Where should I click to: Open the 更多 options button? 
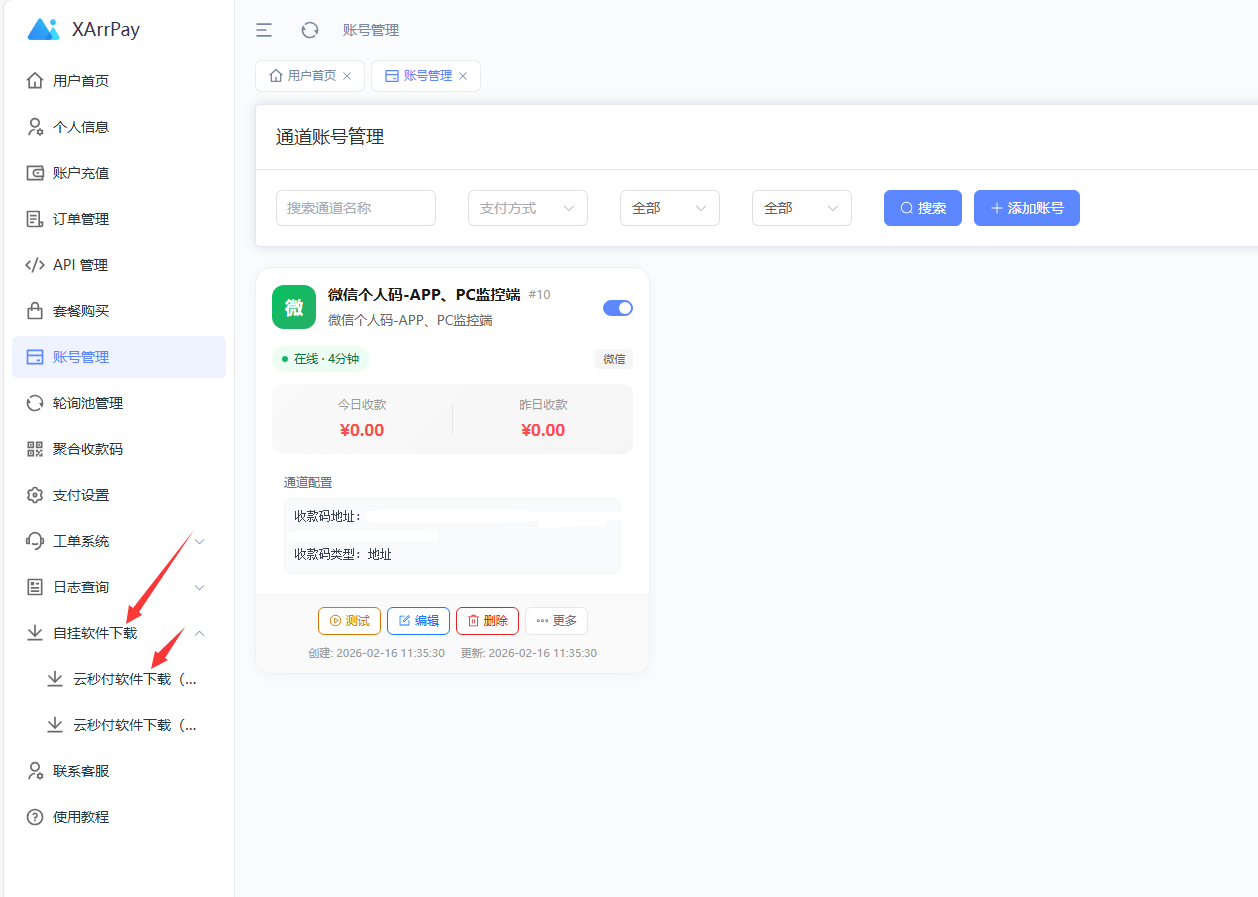click(557, 621)
